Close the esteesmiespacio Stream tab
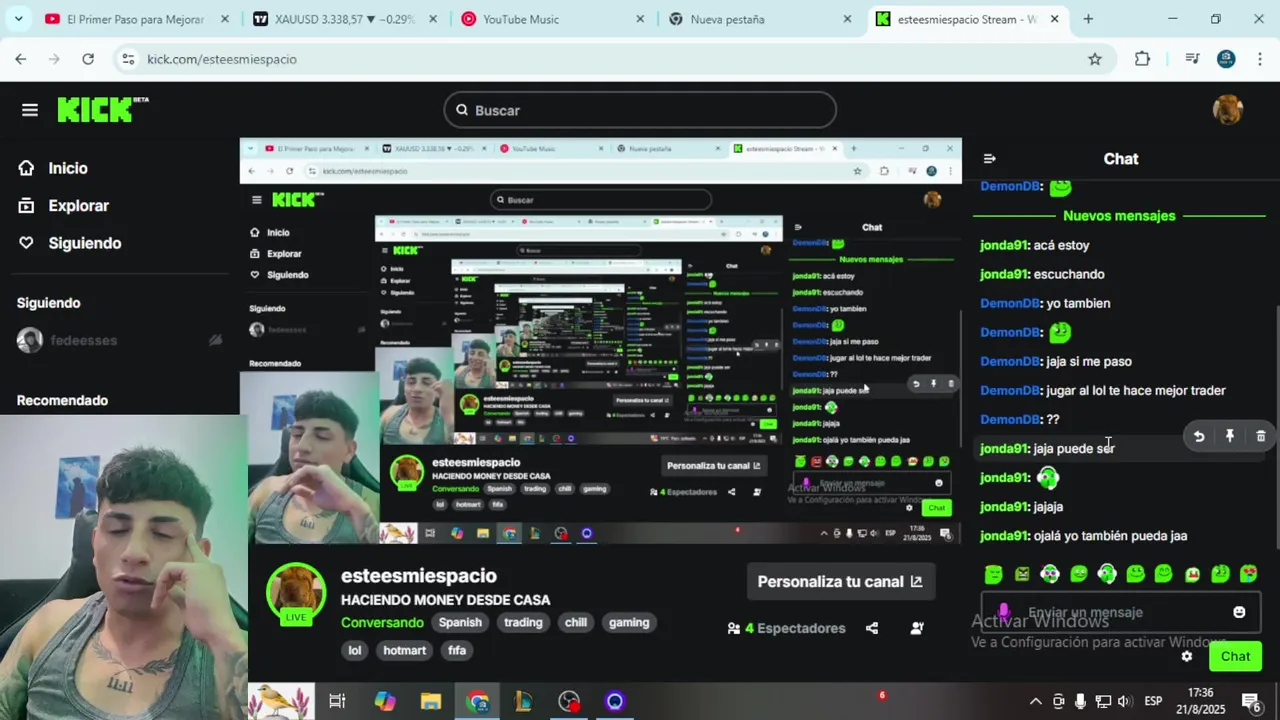 pos(1054,19)
